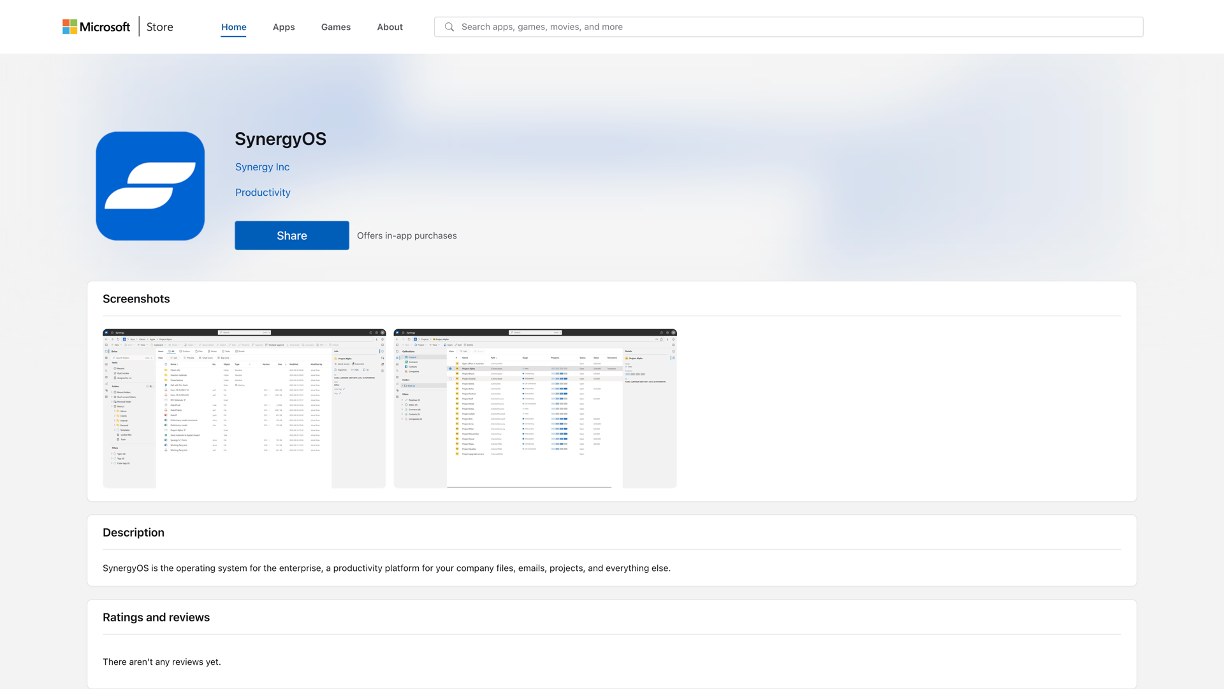Image resolution: width=1224 pixels, height=690 pixels.
Task: Open the Store home link
Action: (160, 27)
